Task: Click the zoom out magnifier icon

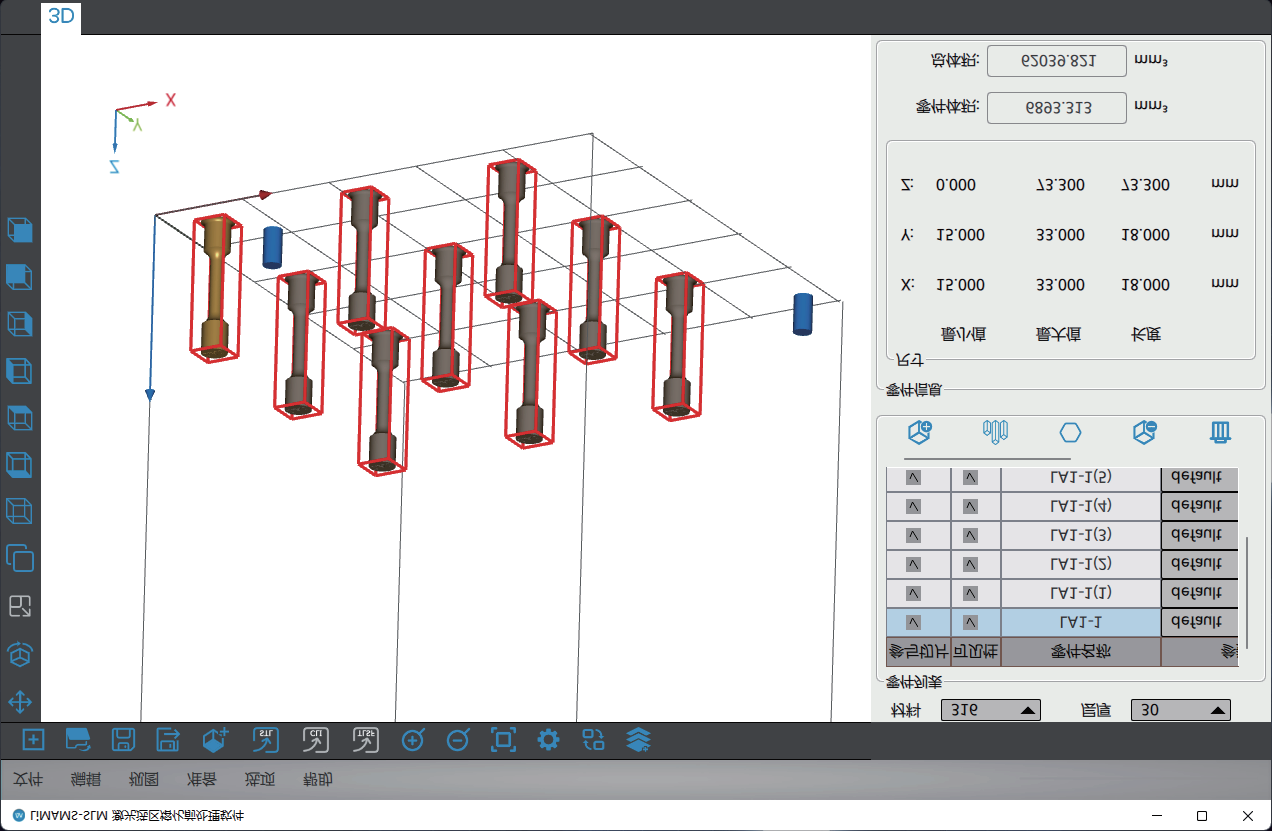Action: click(457, 740)
